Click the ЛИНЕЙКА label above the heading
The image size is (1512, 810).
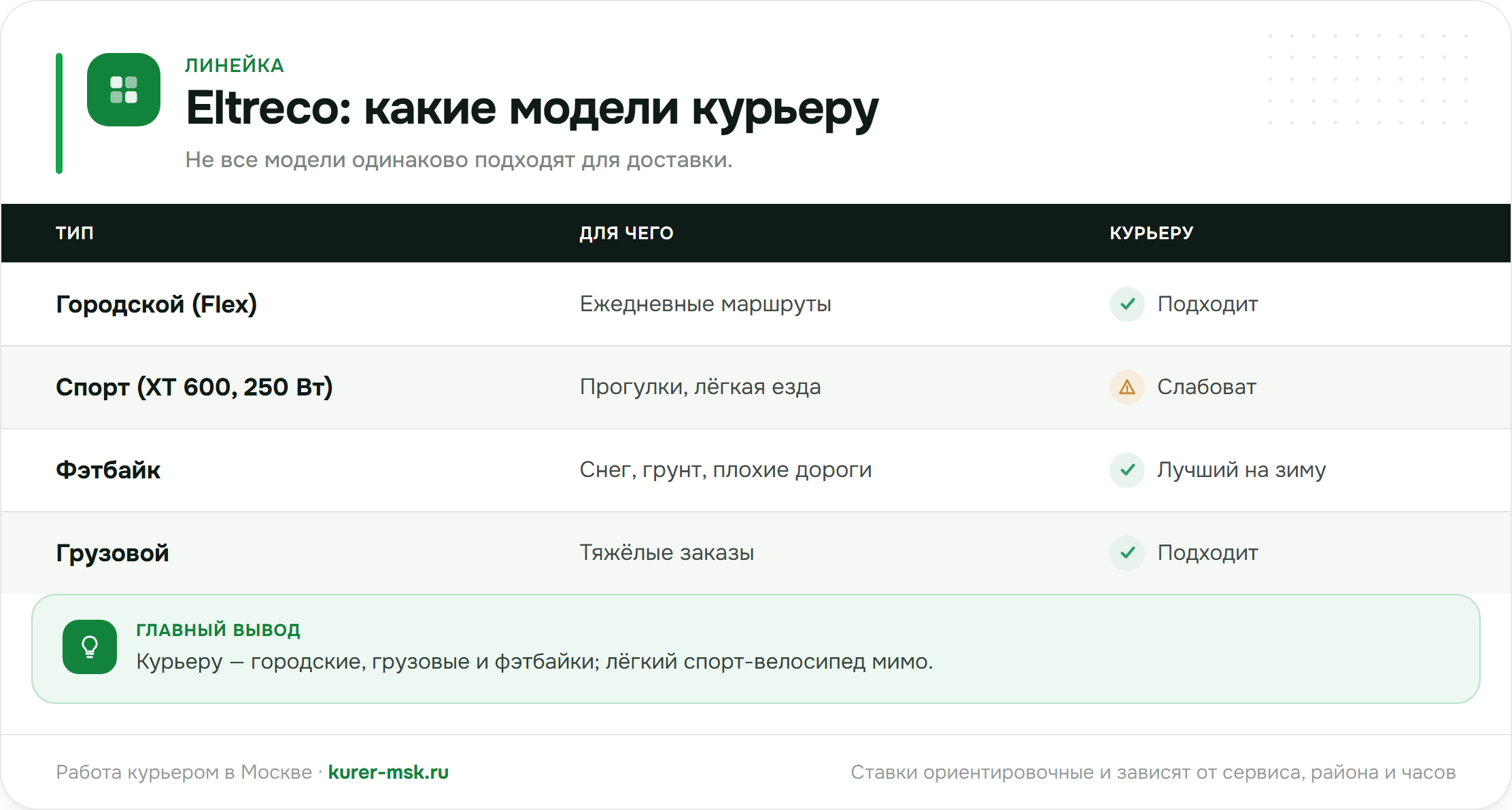(235, 65)
